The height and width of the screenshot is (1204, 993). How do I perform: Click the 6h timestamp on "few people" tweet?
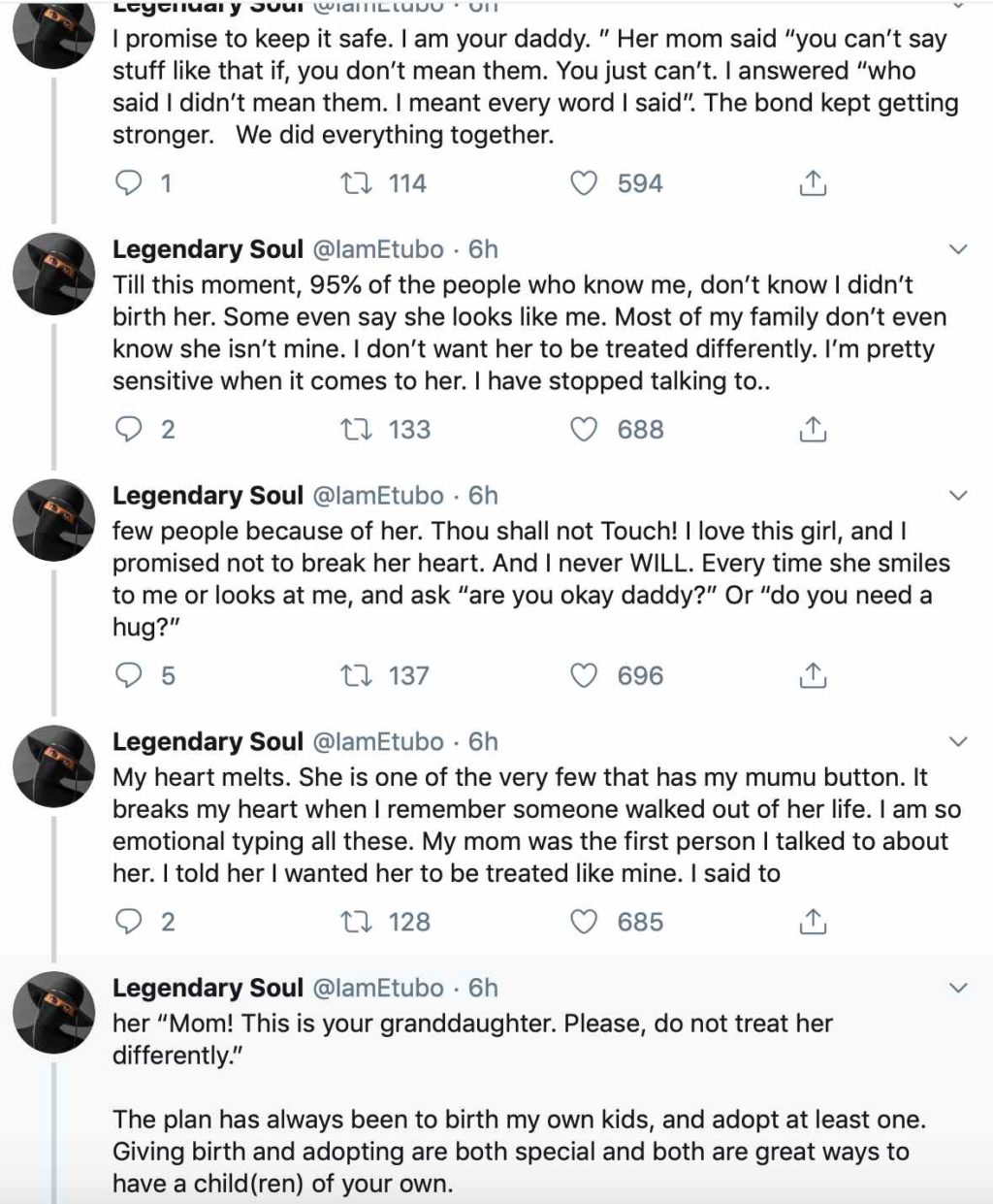(x=483, y=496)
